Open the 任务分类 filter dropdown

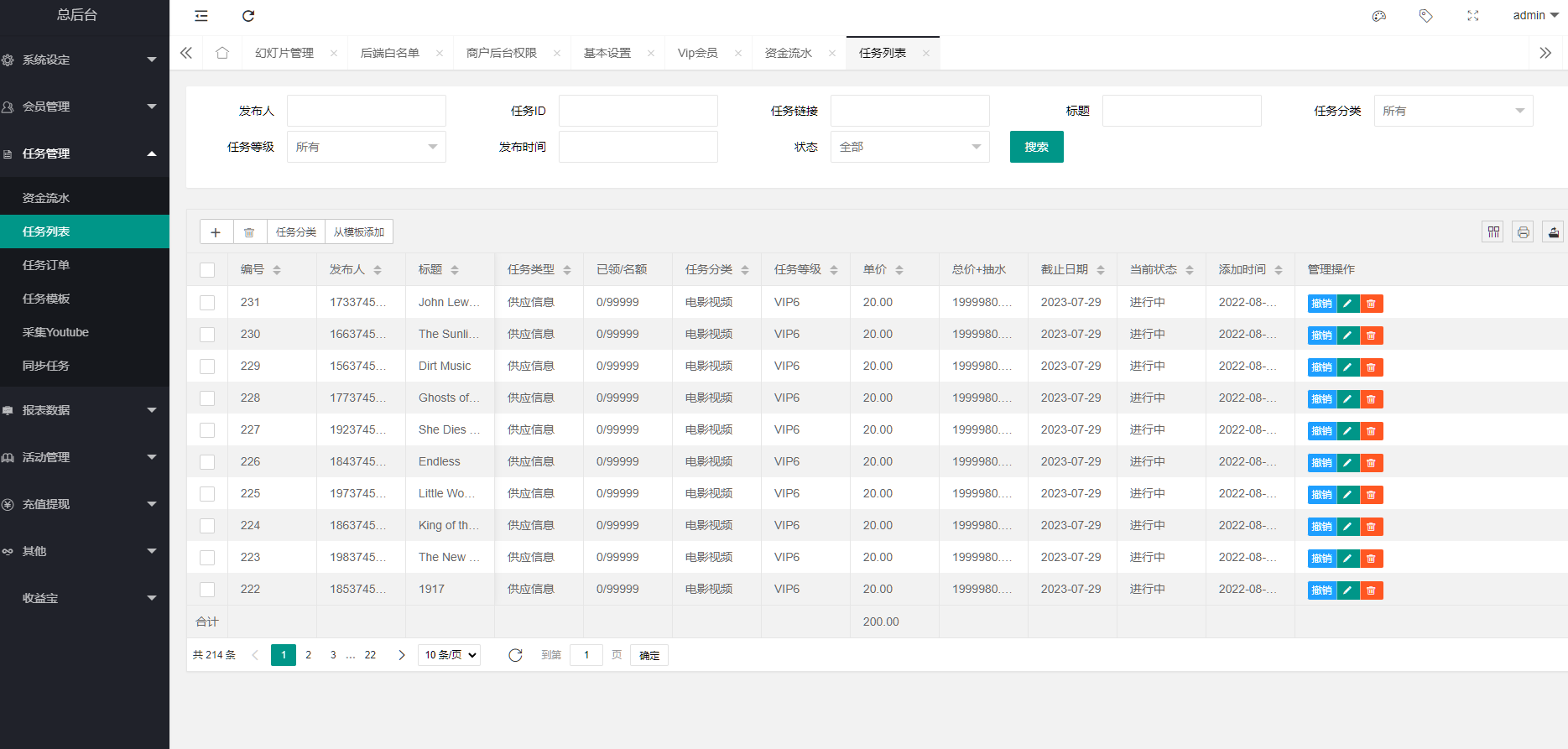click(x=1452, y=111)
